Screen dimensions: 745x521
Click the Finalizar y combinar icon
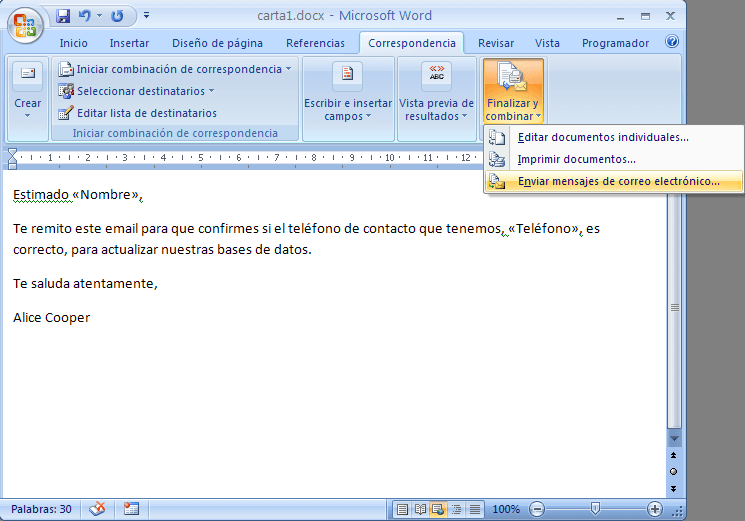coord(512,76)
